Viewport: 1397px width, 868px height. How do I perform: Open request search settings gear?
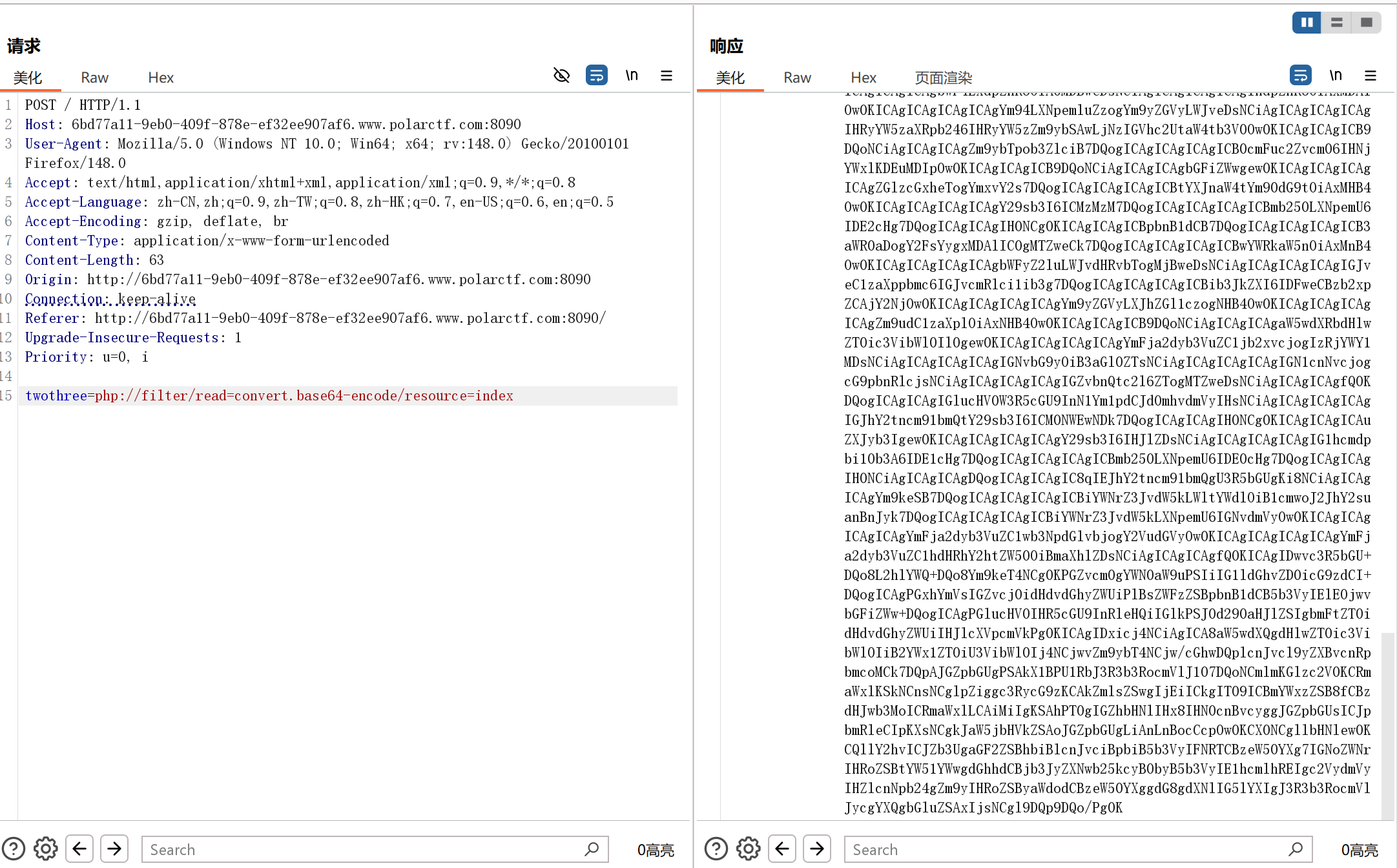45,849
